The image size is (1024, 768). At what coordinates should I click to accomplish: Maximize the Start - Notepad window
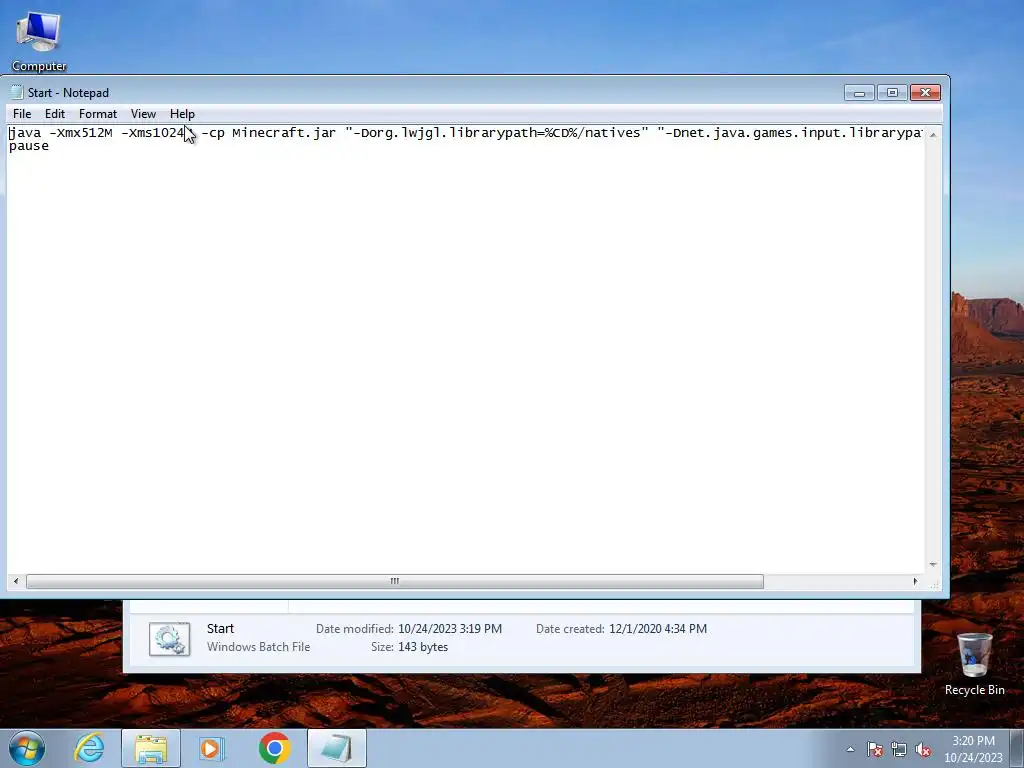click(x=892, y=93)
